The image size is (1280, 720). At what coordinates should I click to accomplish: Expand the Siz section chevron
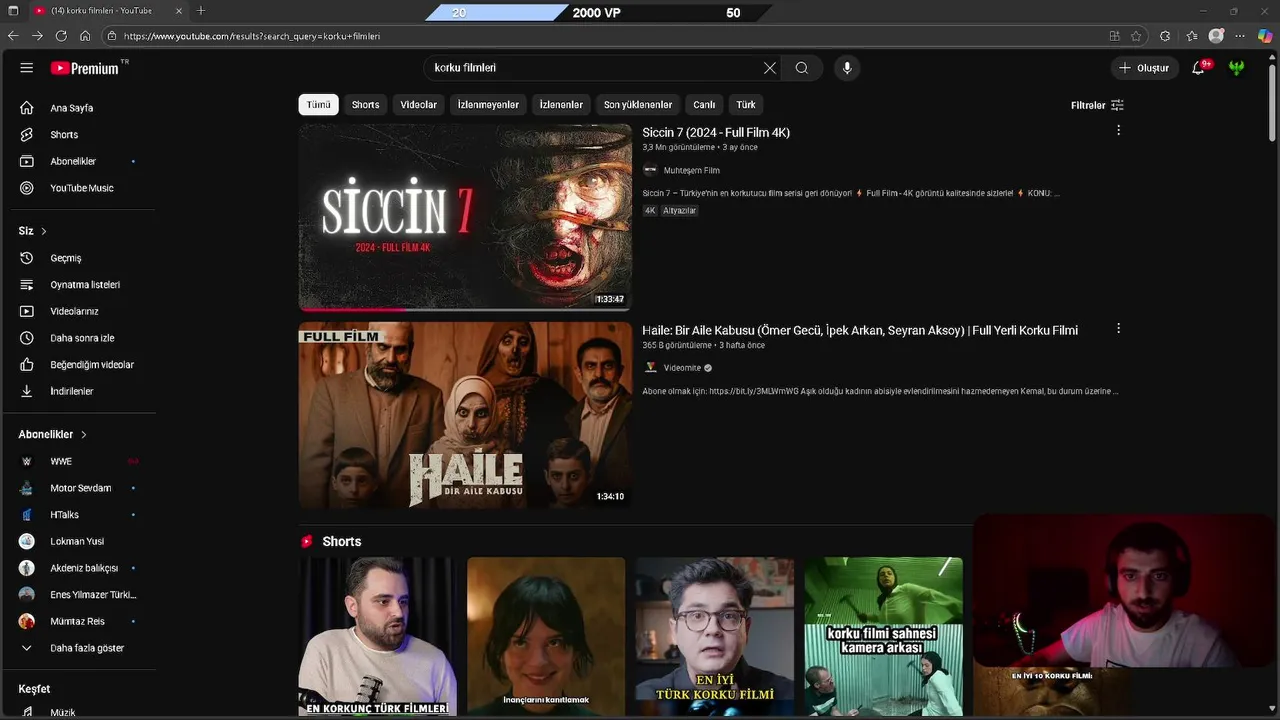(44, 231)
